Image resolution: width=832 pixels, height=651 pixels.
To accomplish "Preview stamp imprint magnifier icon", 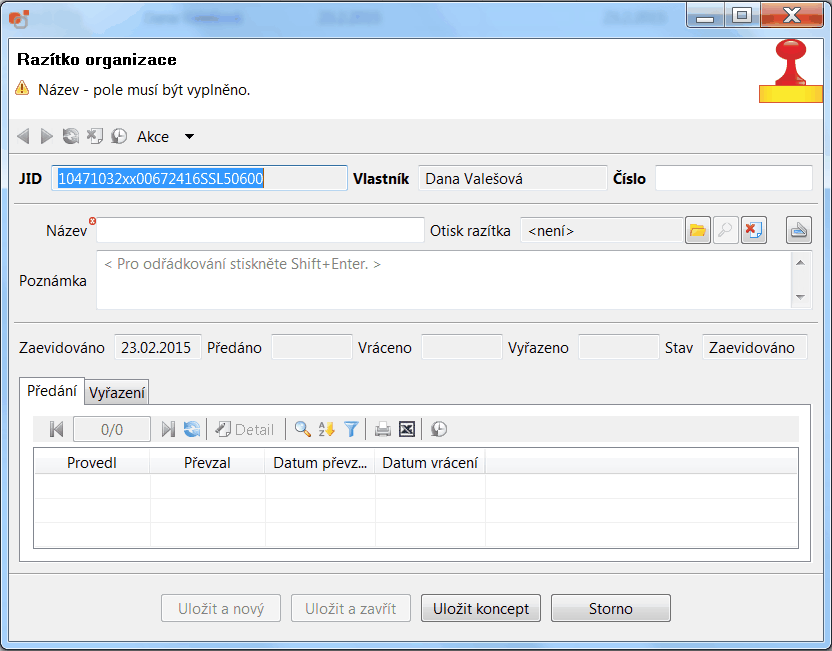I will tap(725, 230).
